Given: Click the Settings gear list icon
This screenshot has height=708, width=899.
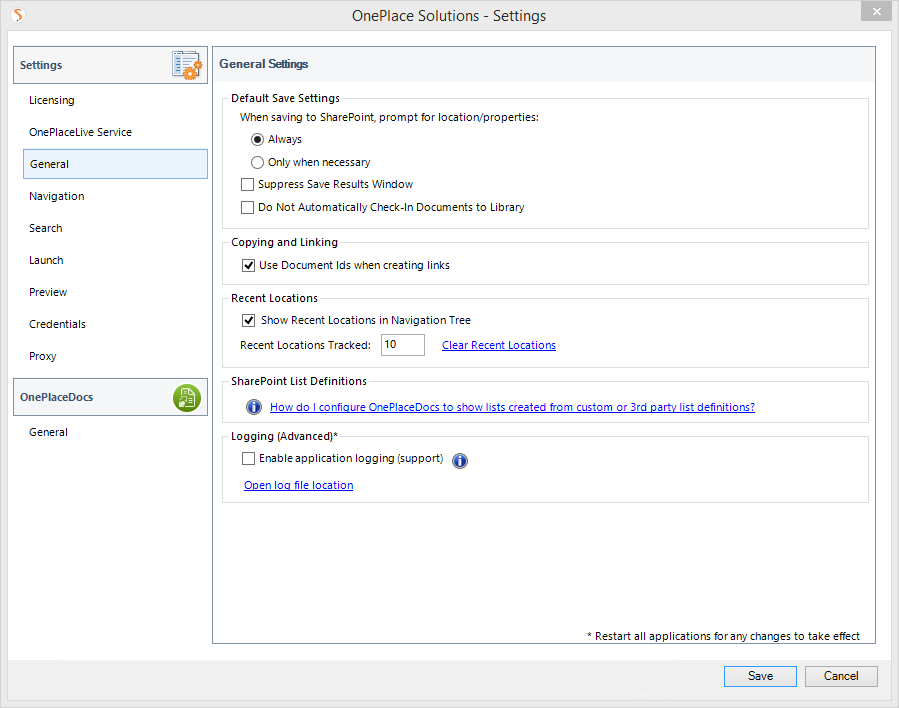Looking at the screenshot, I should 187,65.
